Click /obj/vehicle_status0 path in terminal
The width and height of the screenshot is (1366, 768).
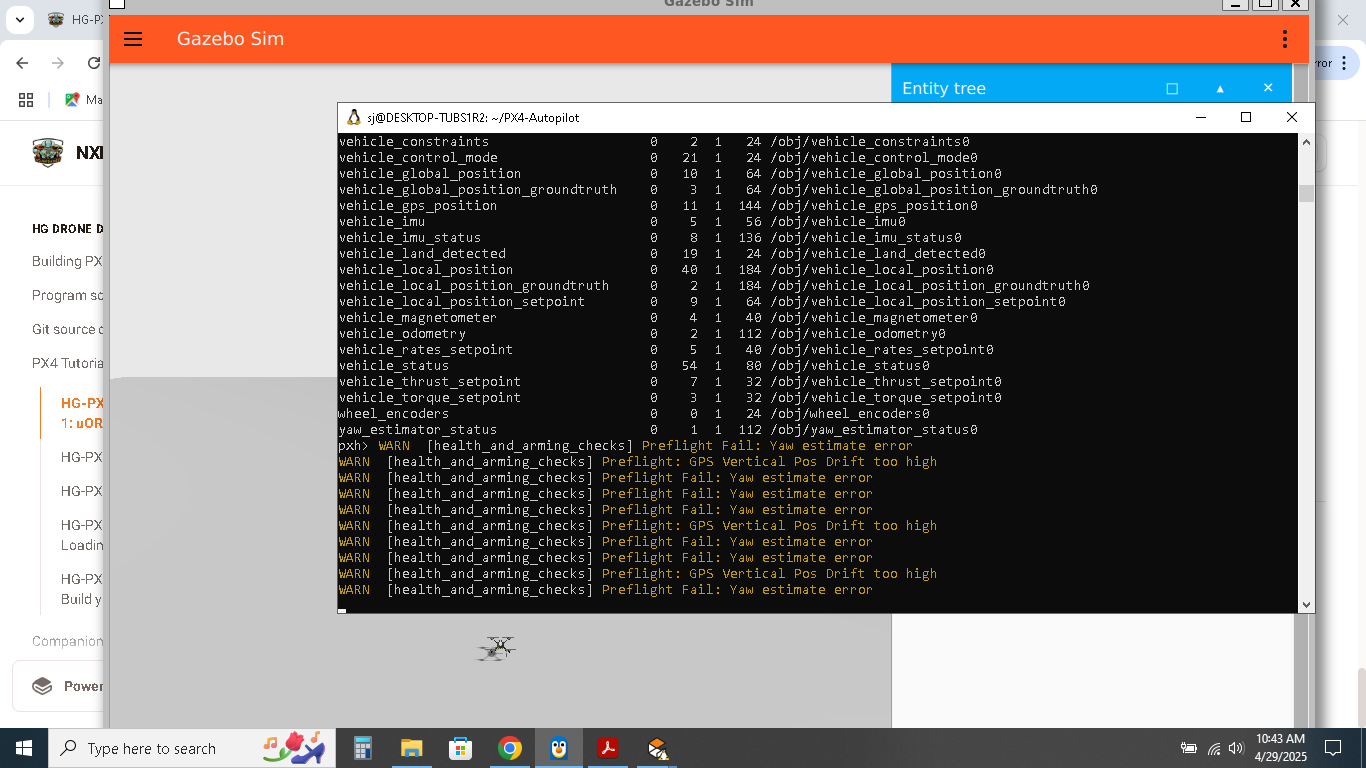coord(850,365)
